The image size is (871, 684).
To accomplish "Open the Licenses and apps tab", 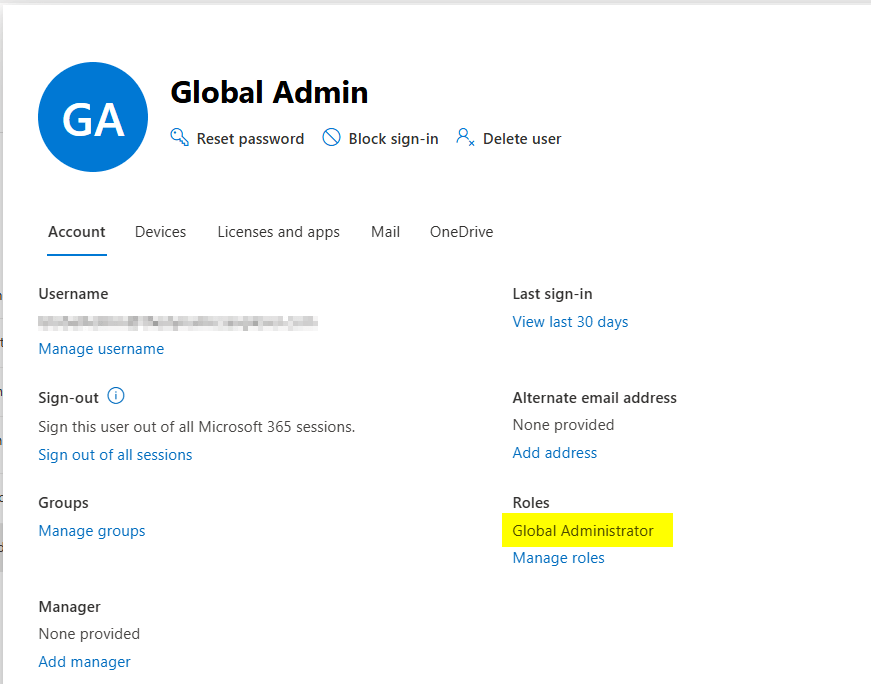I will 278,232.
